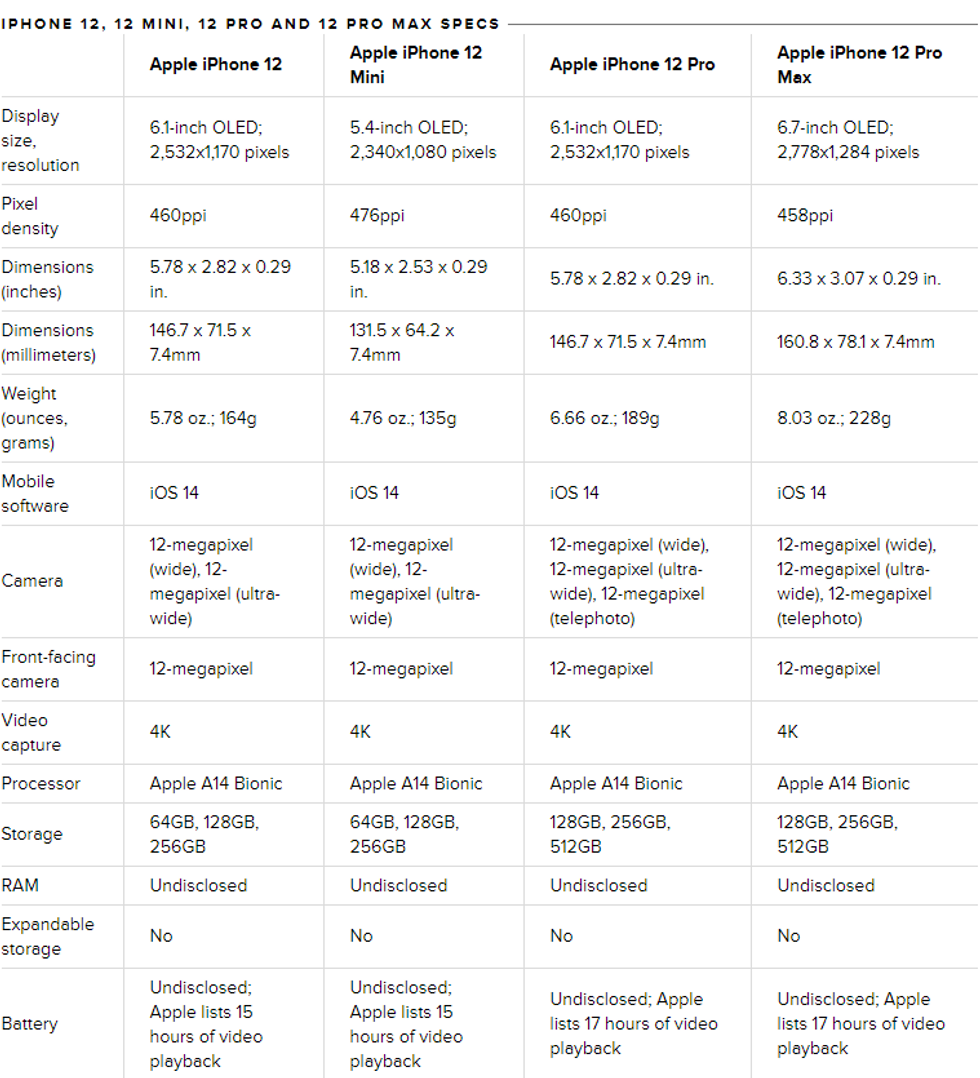The width and height of the screenshot is (980, 1078).
Task: Click the 8.03 oz.; 228g weight cell
Action: point(833,418)
